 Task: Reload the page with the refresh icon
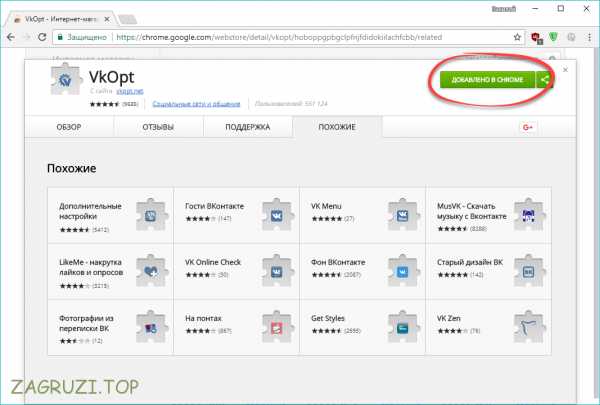[x=42, y=37]
